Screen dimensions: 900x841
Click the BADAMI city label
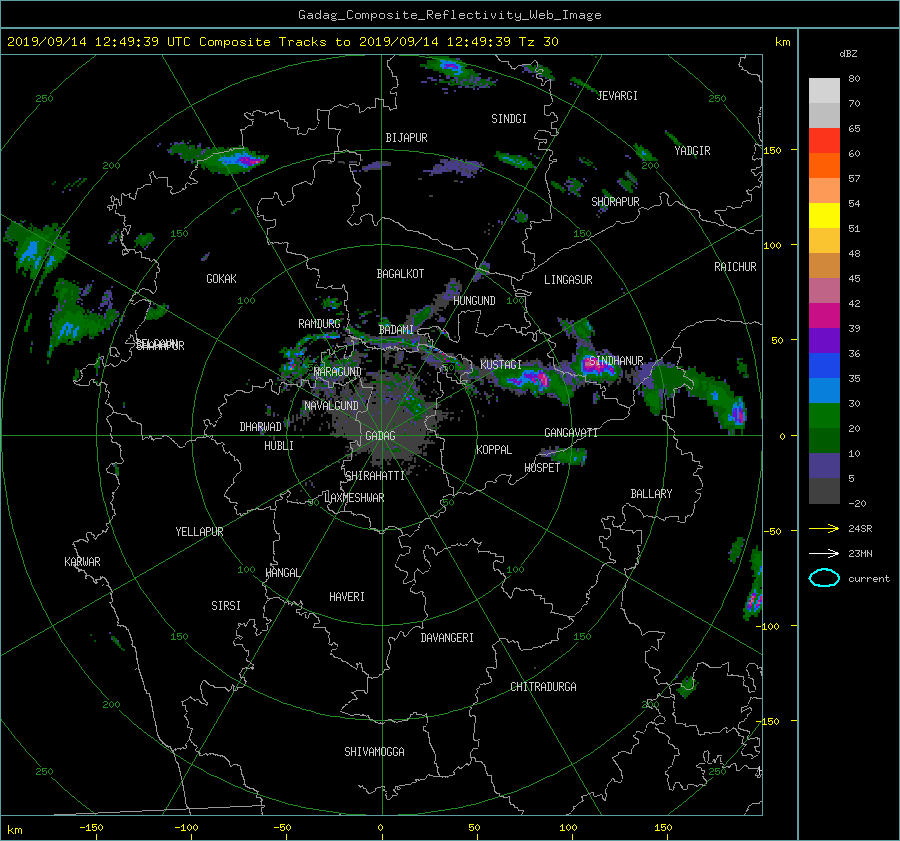[396, 330]
